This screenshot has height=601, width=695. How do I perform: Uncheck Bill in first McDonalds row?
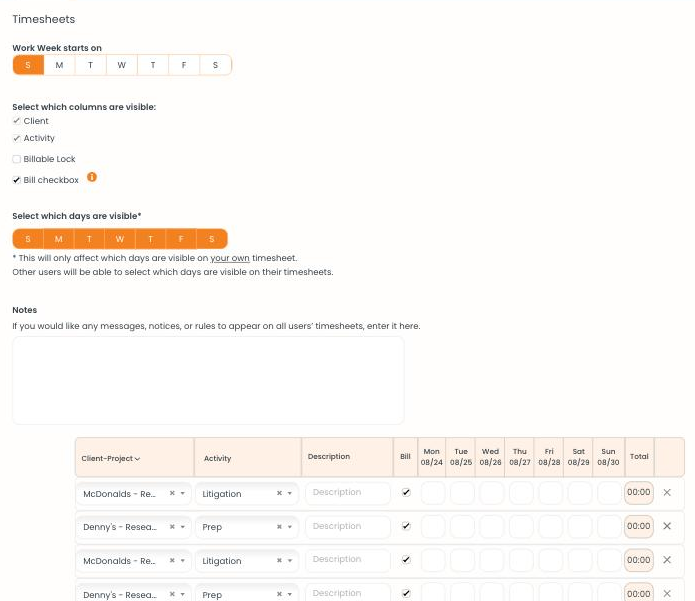tap(406, 492)
